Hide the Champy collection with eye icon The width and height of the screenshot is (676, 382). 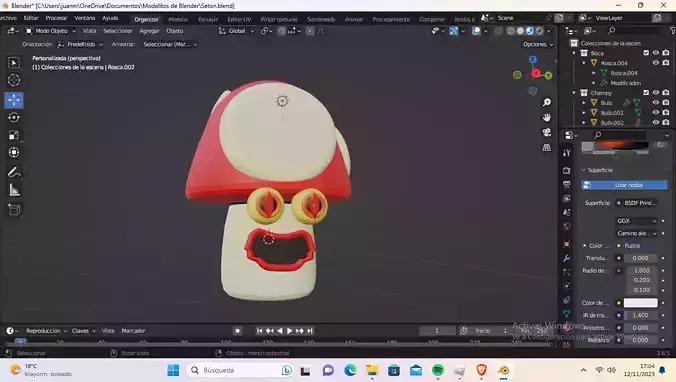tap(656, 93)
